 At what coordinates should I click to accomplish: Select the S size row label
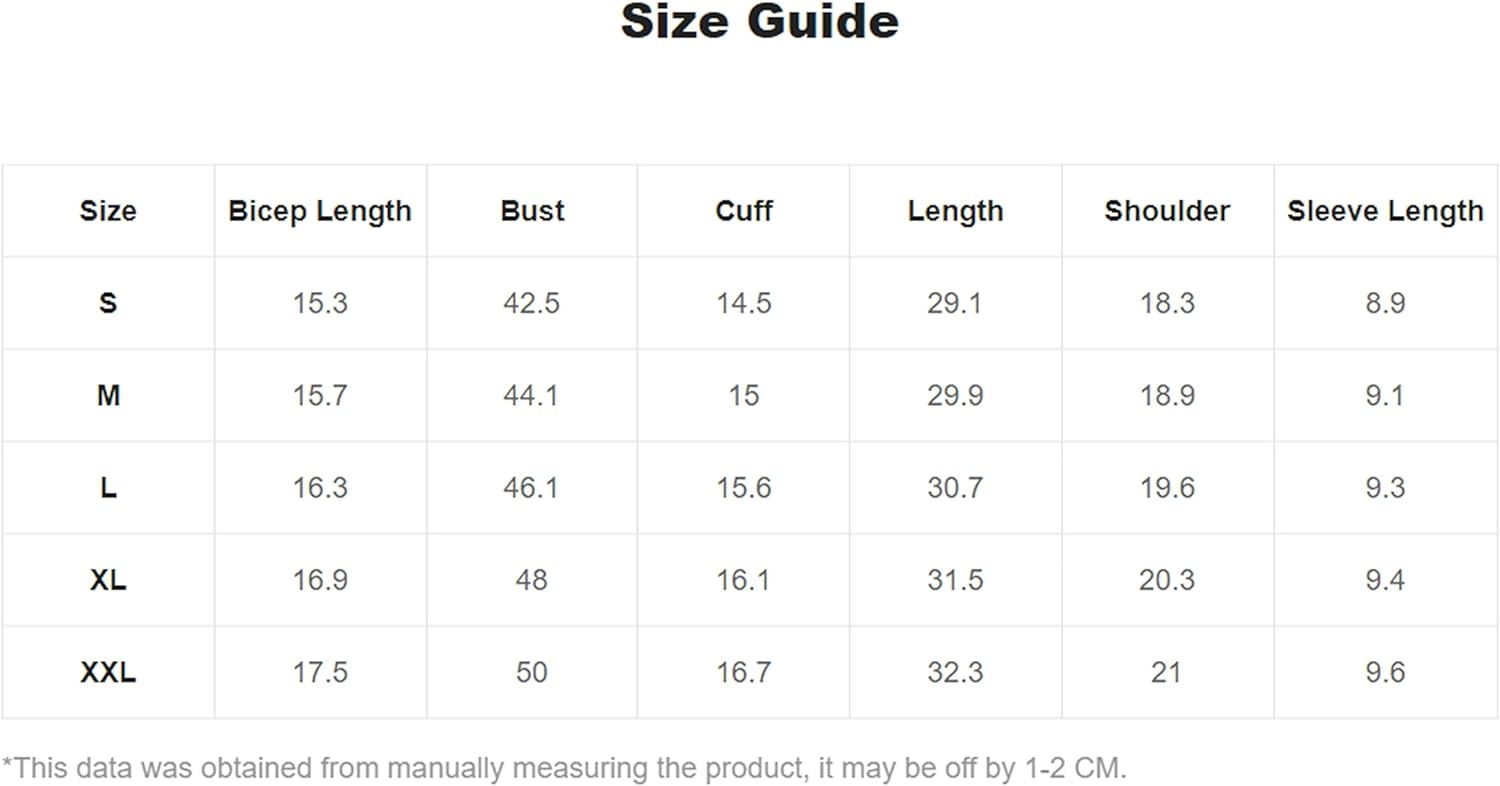point(108,303)
